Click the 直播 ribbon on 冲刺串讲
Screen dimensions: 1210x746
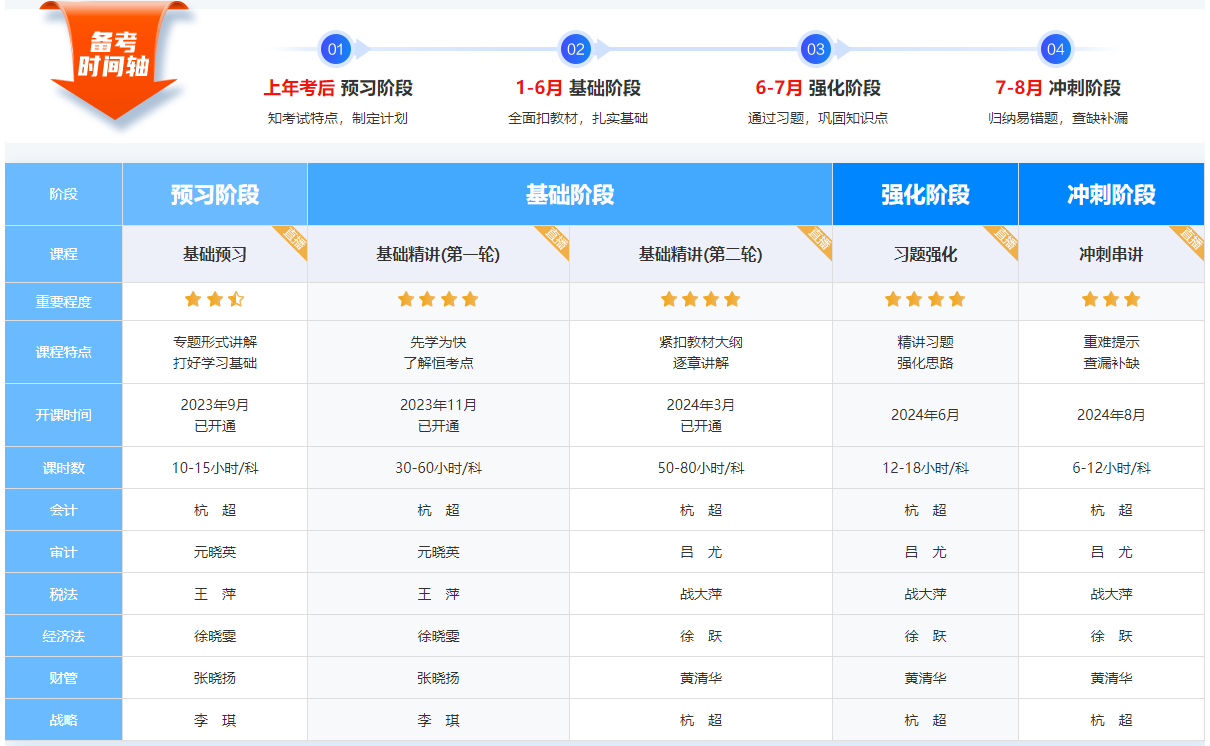[x=1189, y=239]
